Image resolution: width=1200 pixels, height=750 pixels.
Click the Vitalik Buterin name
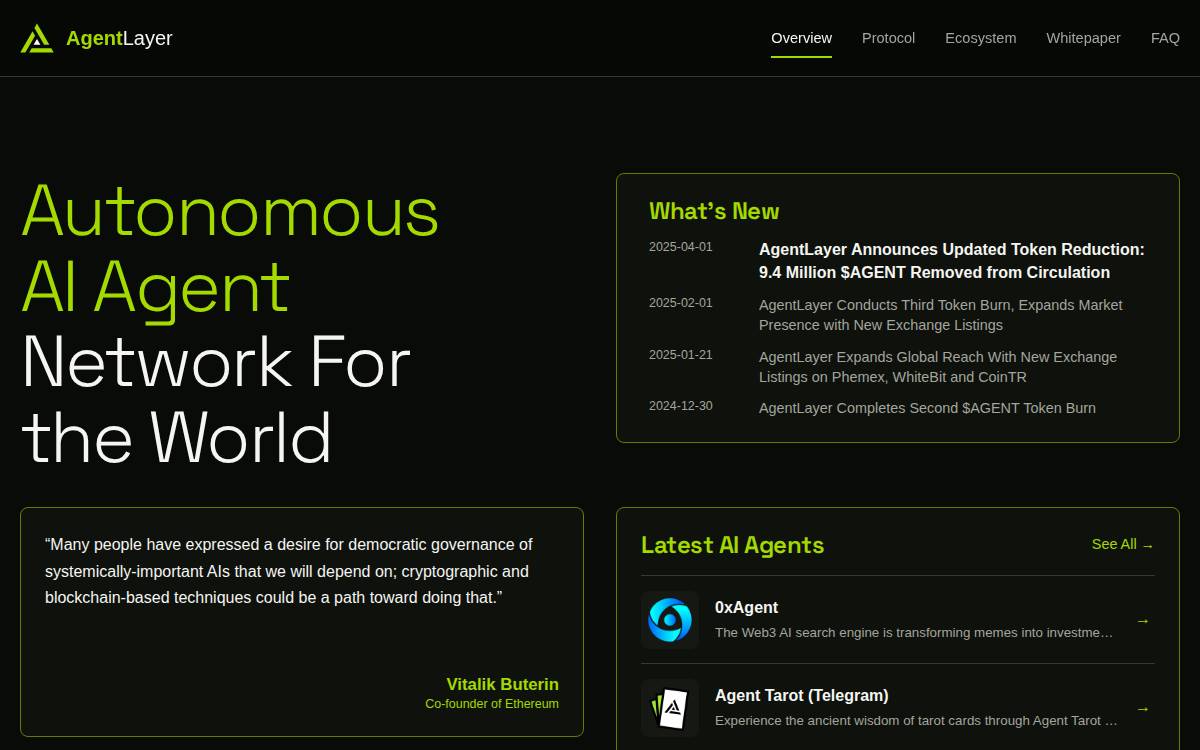(502, 684)
